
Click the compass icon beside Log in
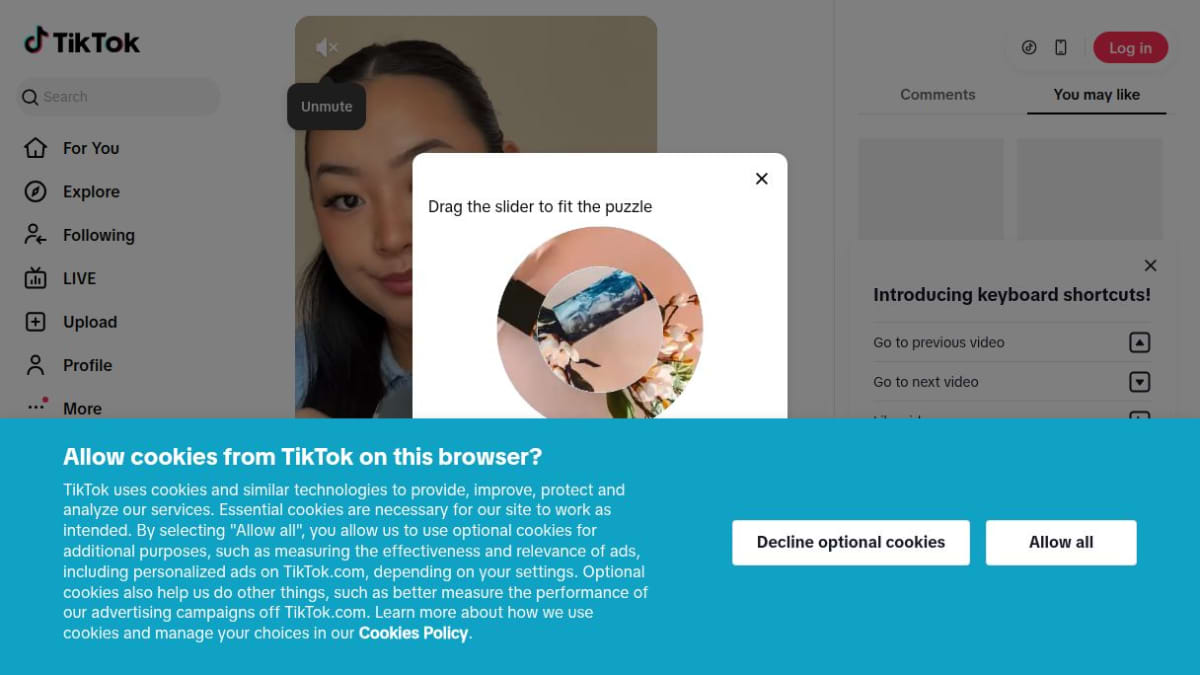1029,47
